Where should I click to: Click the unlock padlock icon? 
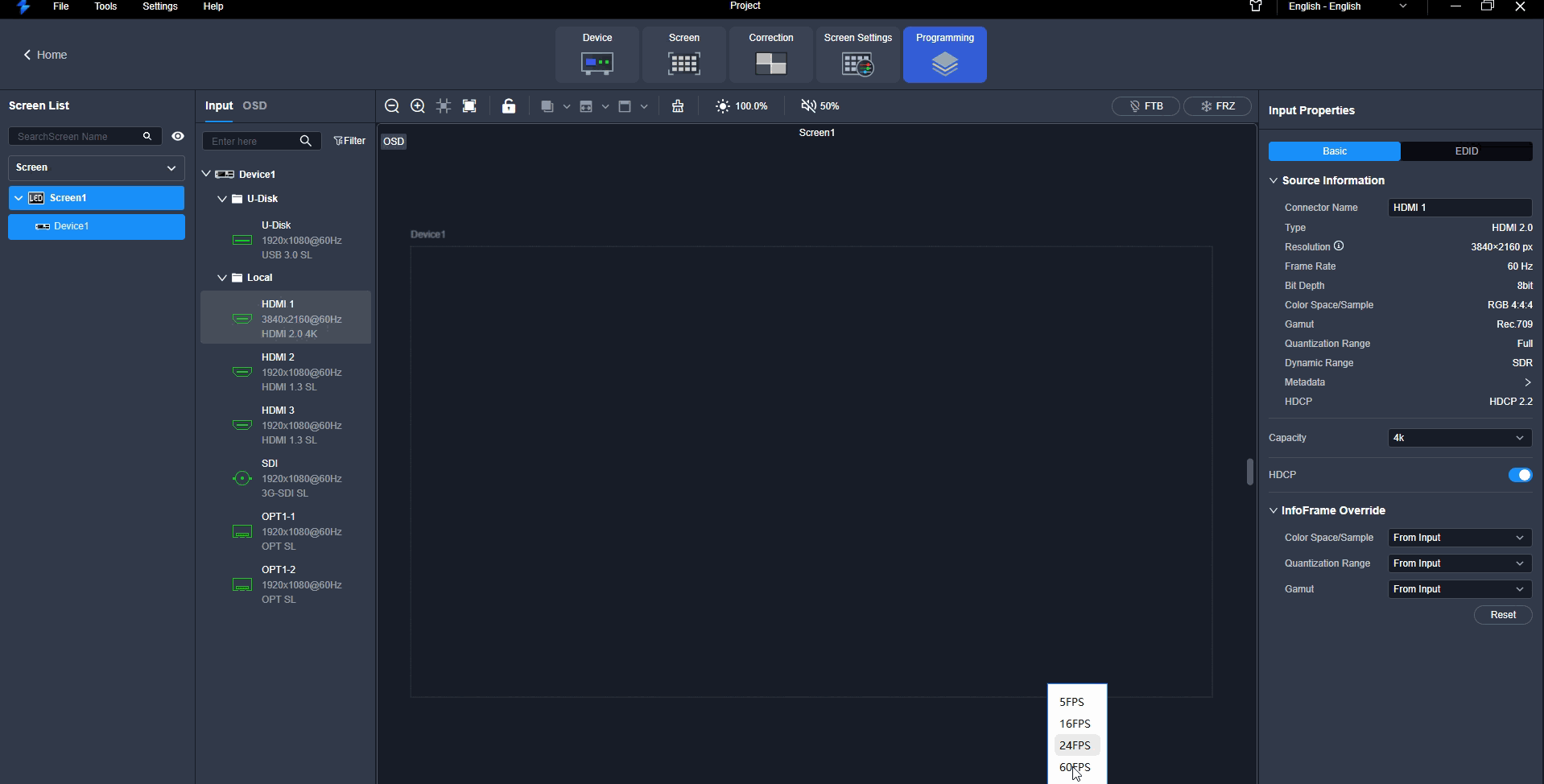(x=509, y=106)
